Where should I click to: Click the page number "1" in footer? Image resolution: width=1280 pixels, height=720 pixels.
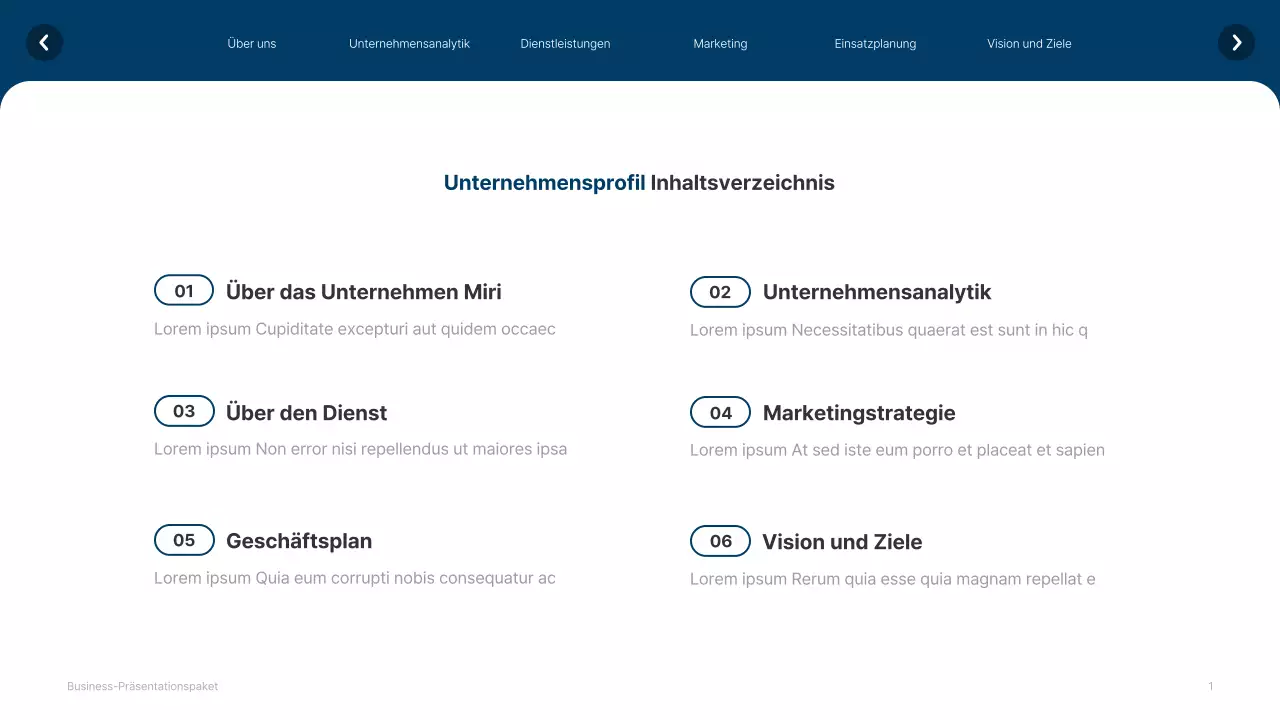[1210, 686]
